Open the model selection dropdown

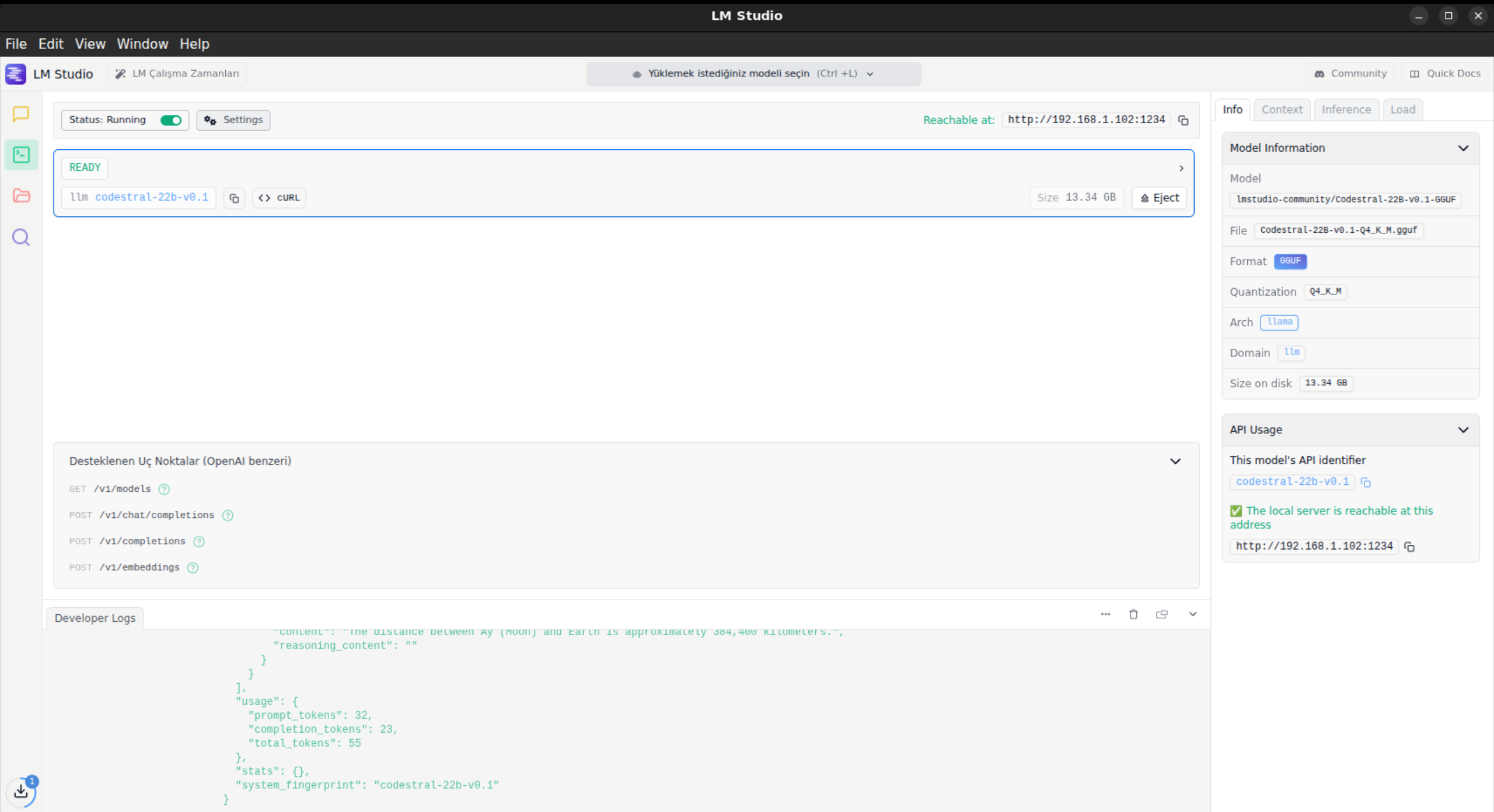753,74
